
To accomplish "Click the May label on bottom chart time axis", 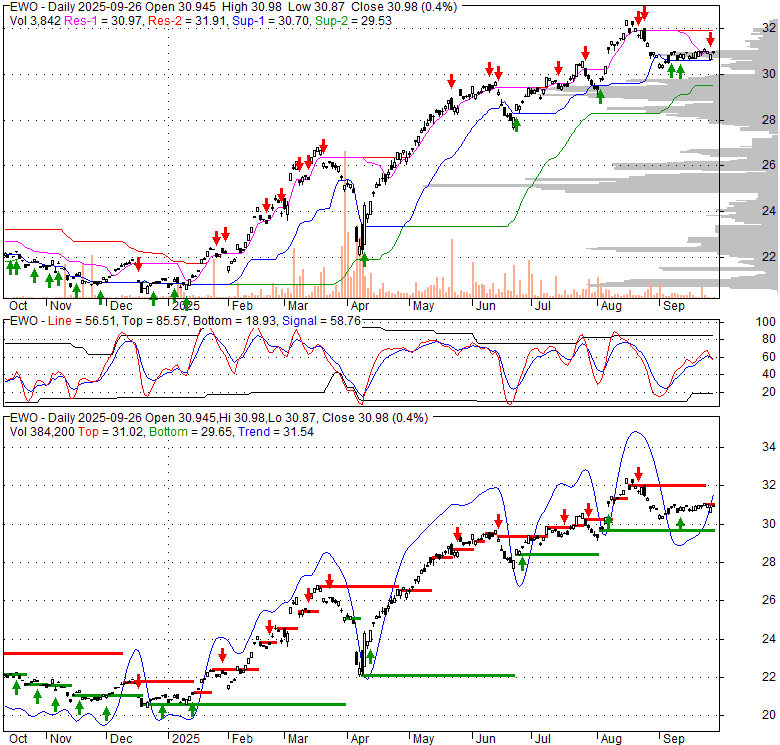I will tap(423, 739).
